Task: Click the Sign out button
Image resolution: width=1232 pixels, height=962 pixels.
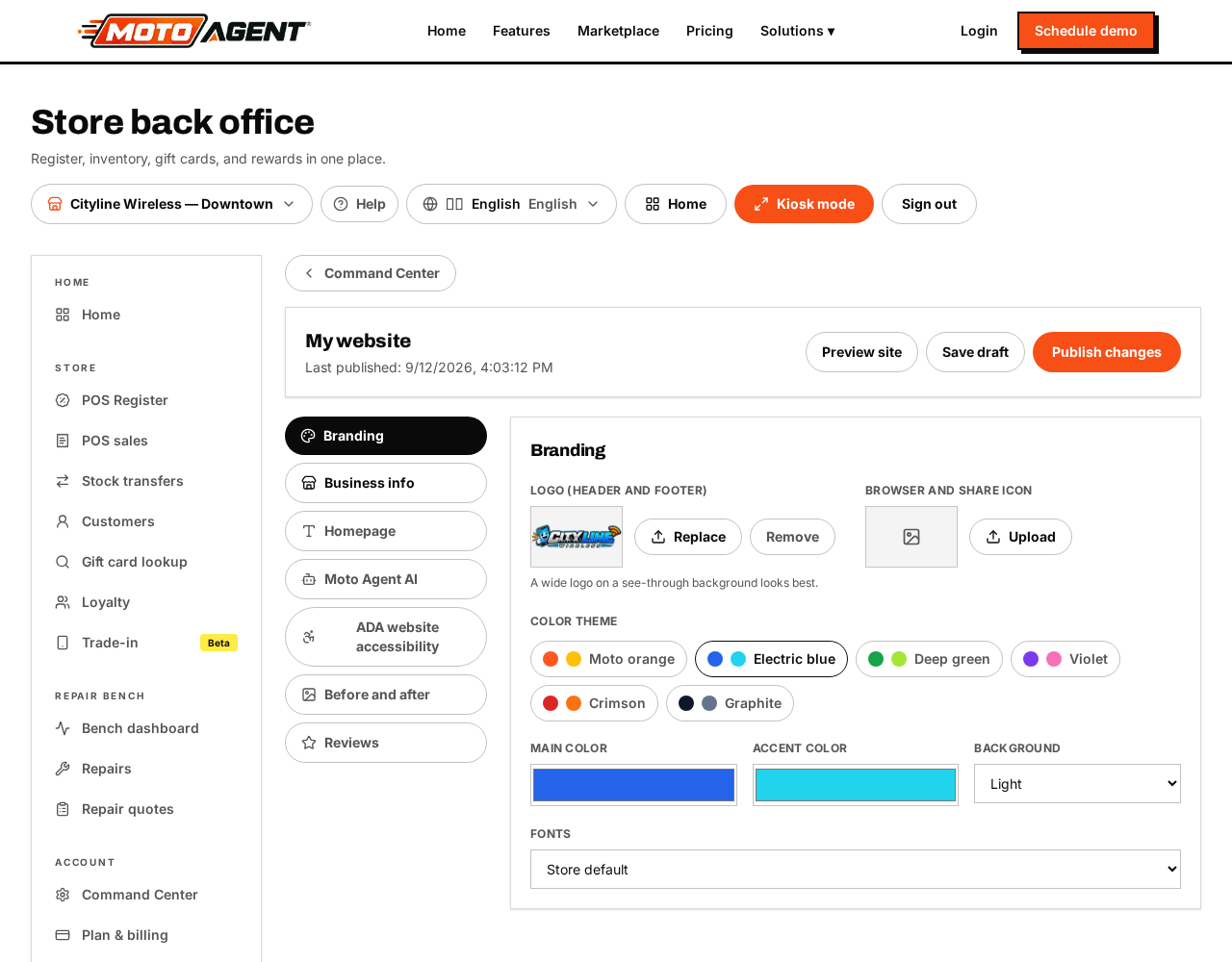Action: pyautogui.click(x=929, y=204)
